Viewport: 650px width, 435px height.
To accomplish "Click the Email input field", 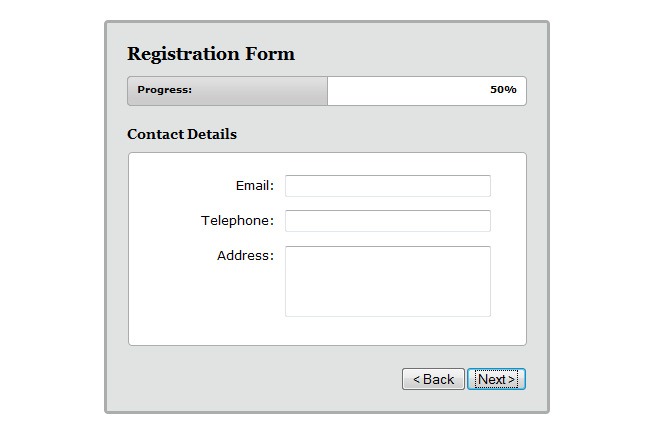I will (x=387, y=186).
